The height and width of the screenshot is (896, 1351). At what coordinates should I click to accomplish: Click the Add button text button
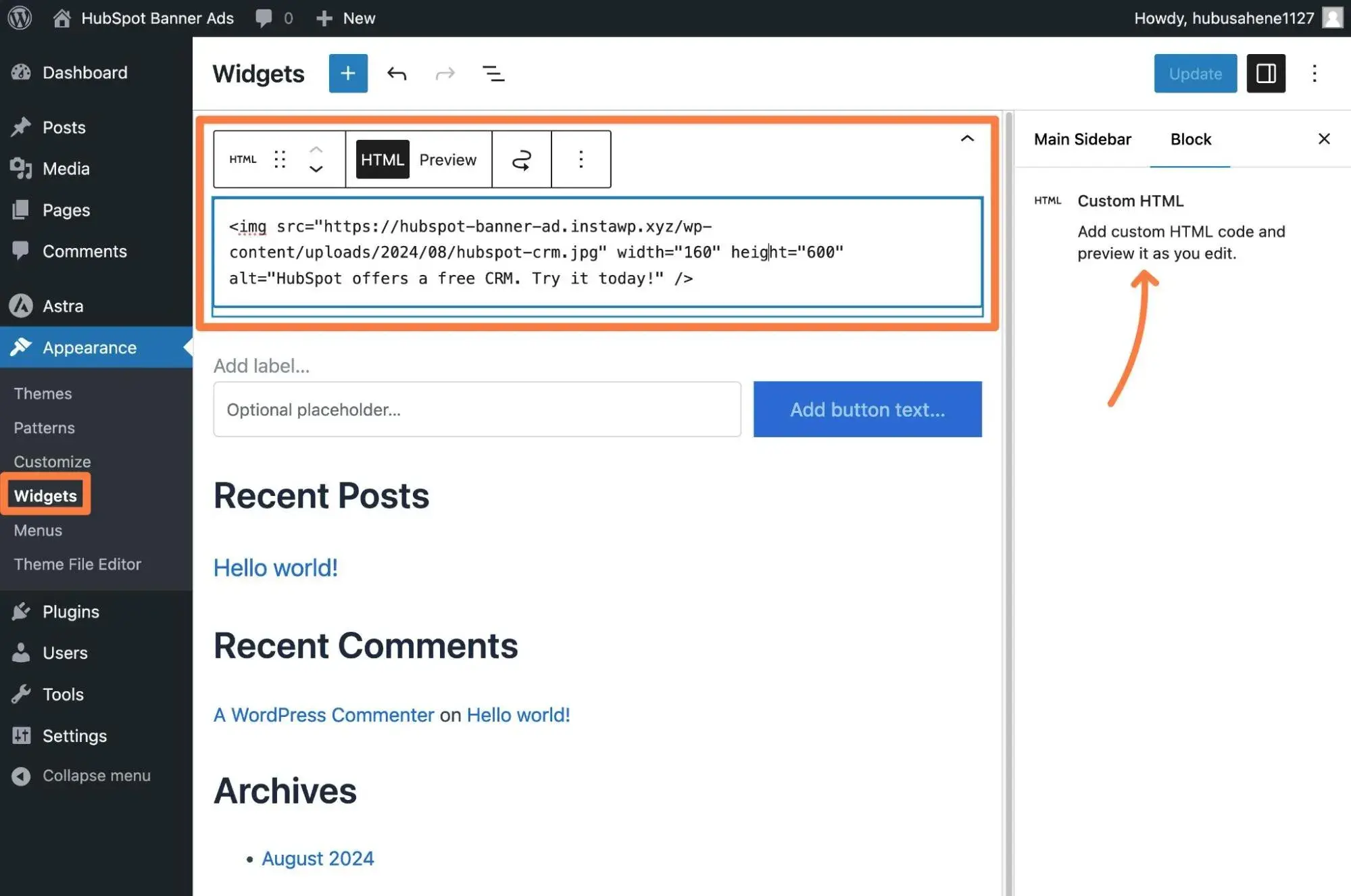tap(868, 409)
